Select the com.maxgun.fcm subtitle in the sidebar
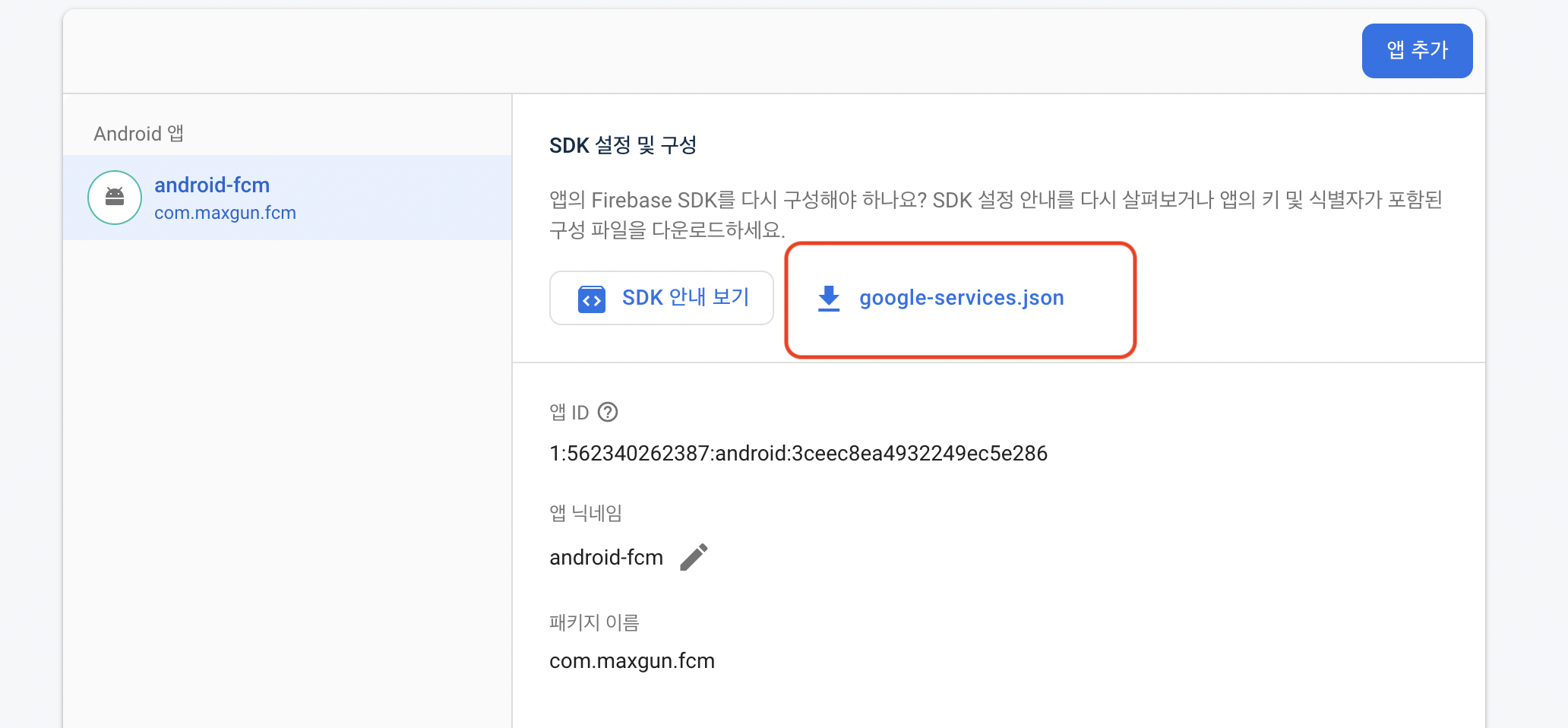This screenshot has height=728, width=1568. (x=225, y=213)
